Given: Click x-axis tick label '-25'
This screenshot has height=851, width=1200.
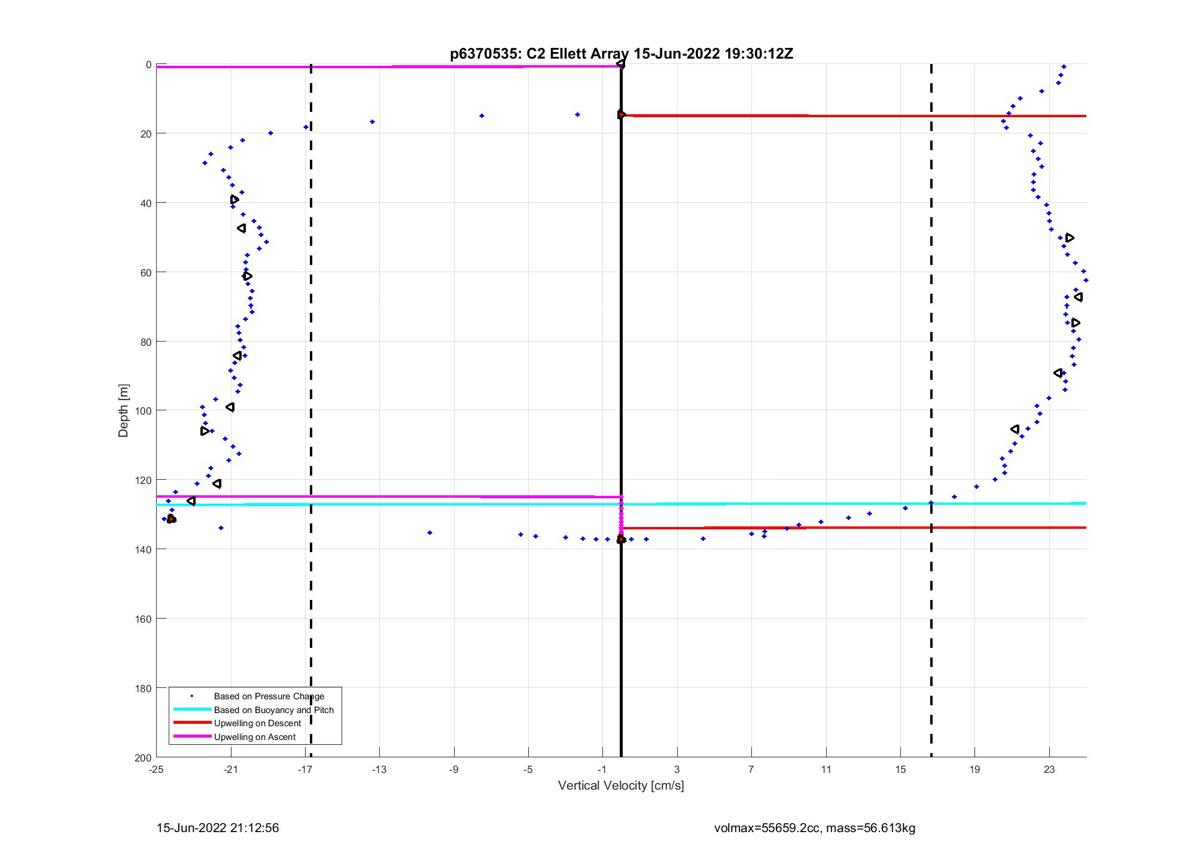Looking at the screenshot, I should point(156,769).
